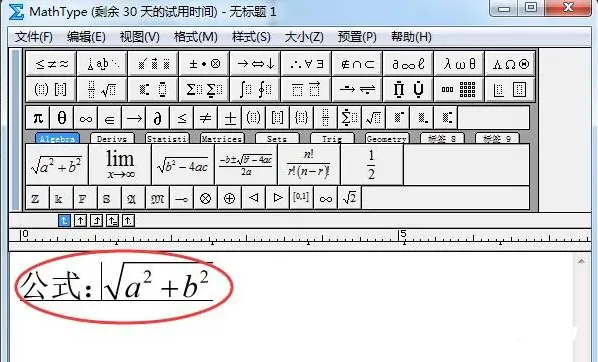
Task: Open the subscript and superscript templates palette
Action: (x=153, y=89)
